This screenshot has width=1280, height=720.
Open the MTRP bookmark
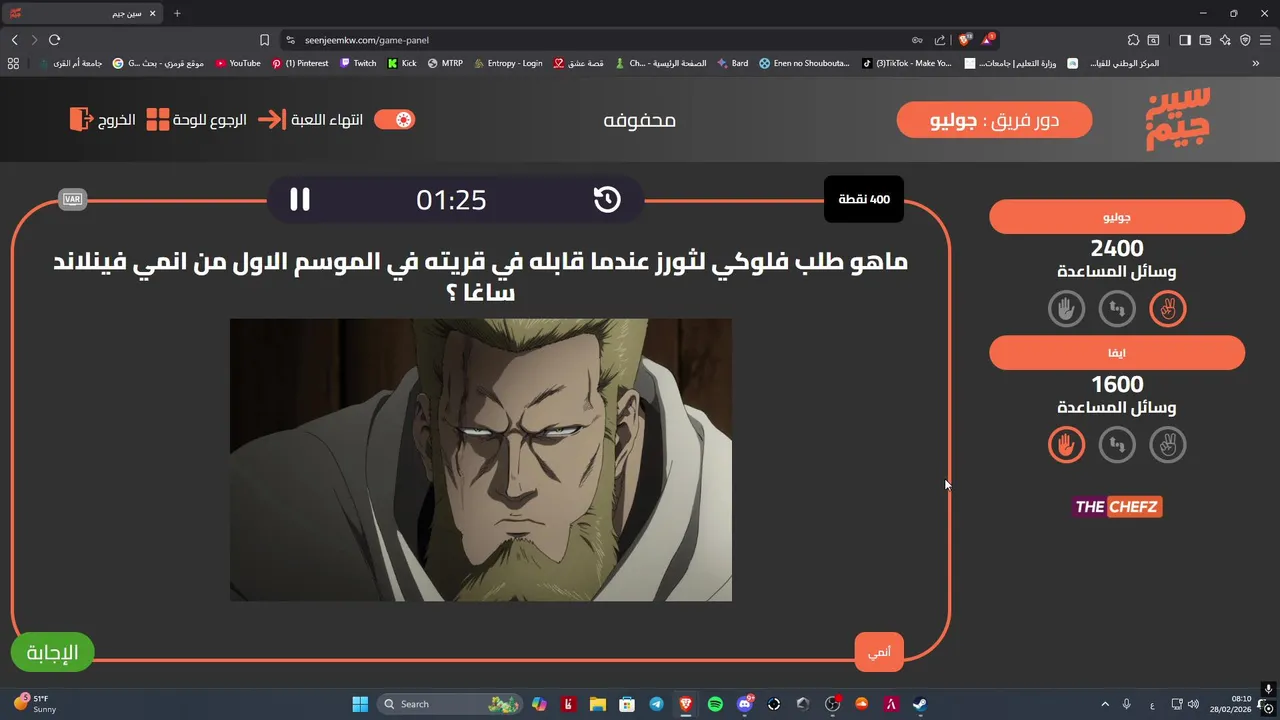445,63
